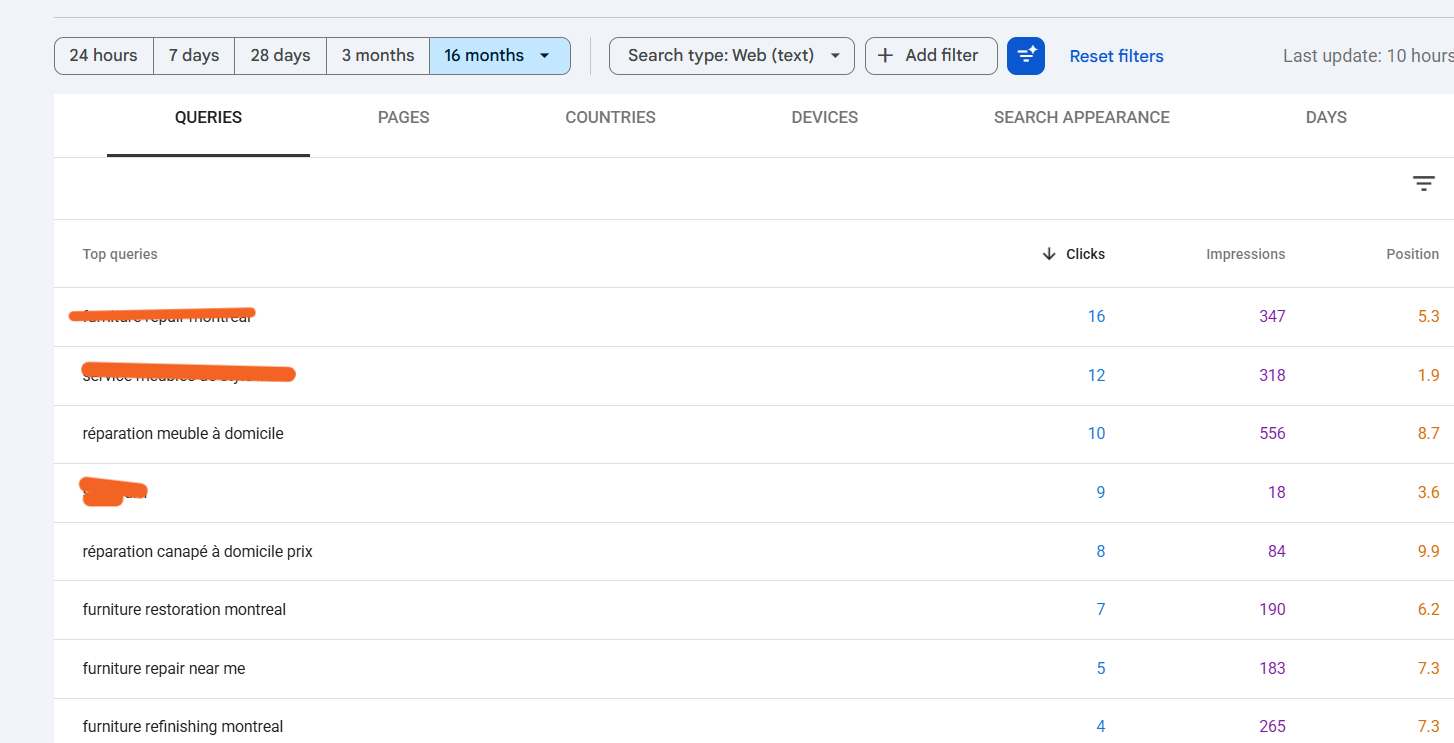Click the 1.9 position value
The image size is (1454, 743).
coord(1429,376)
